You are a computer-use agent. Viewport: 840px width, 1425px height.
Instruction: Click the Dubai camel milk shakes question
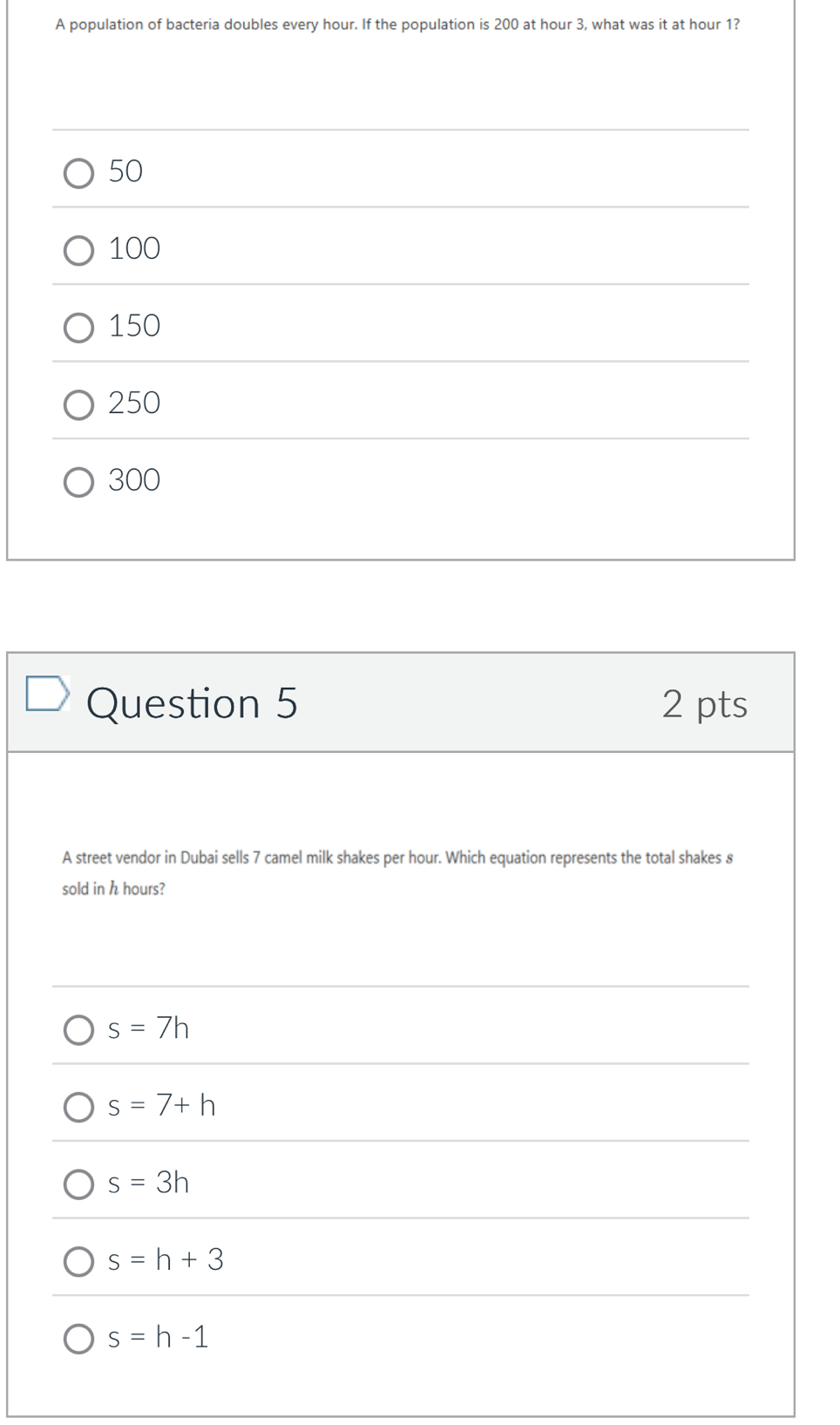397,872
